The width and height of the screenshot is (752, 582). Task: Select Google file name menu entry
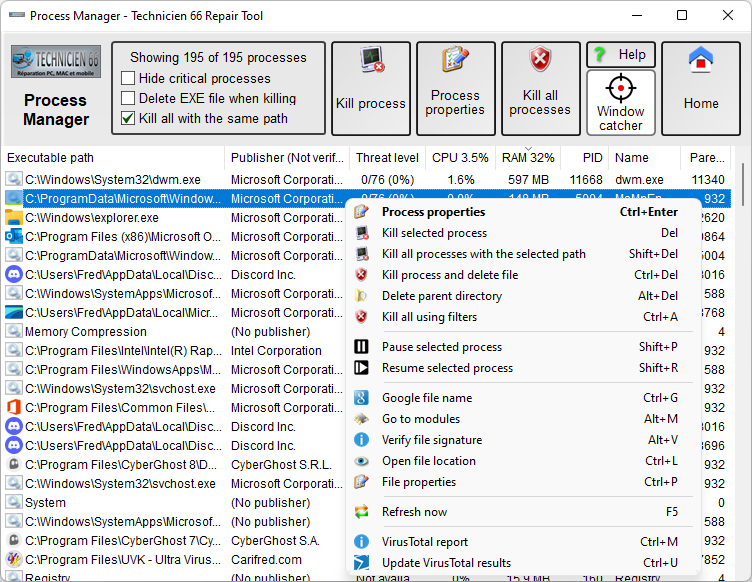click(x=523, y=398)
